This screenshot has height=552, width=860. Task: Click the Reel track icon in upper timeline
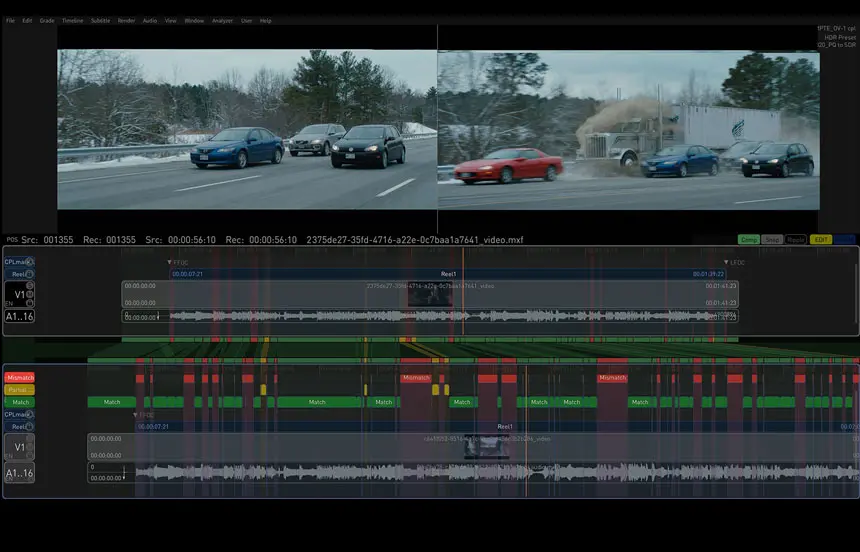click(30, 274)
